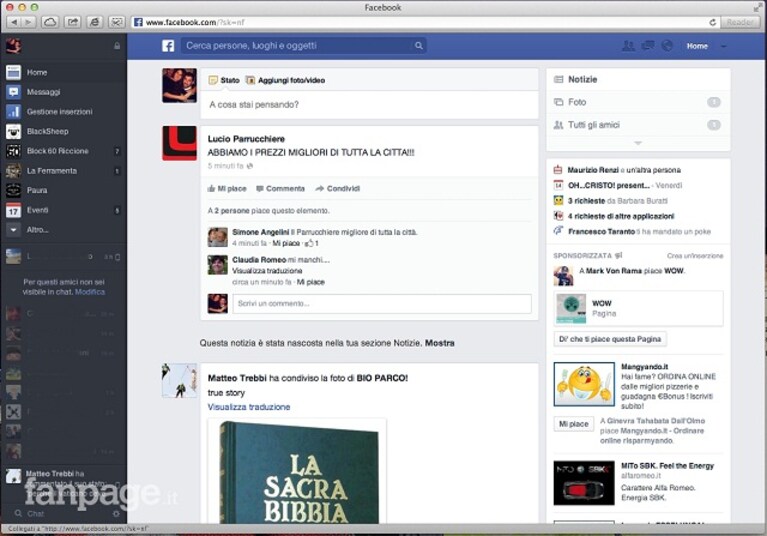Open Lucio Parrucchiere profile name
767x536 pixels.
[246, 139]
